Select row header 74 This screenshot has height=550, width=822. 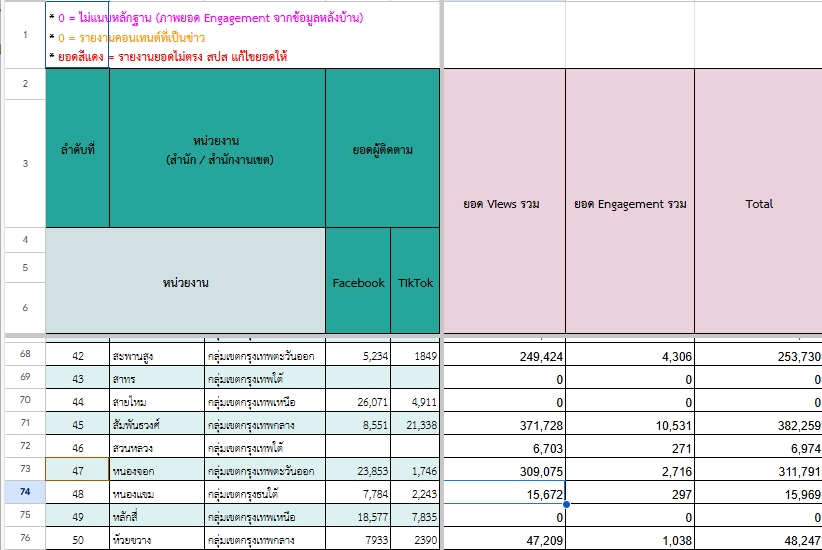pyautogui.click(x=22, y=492)
